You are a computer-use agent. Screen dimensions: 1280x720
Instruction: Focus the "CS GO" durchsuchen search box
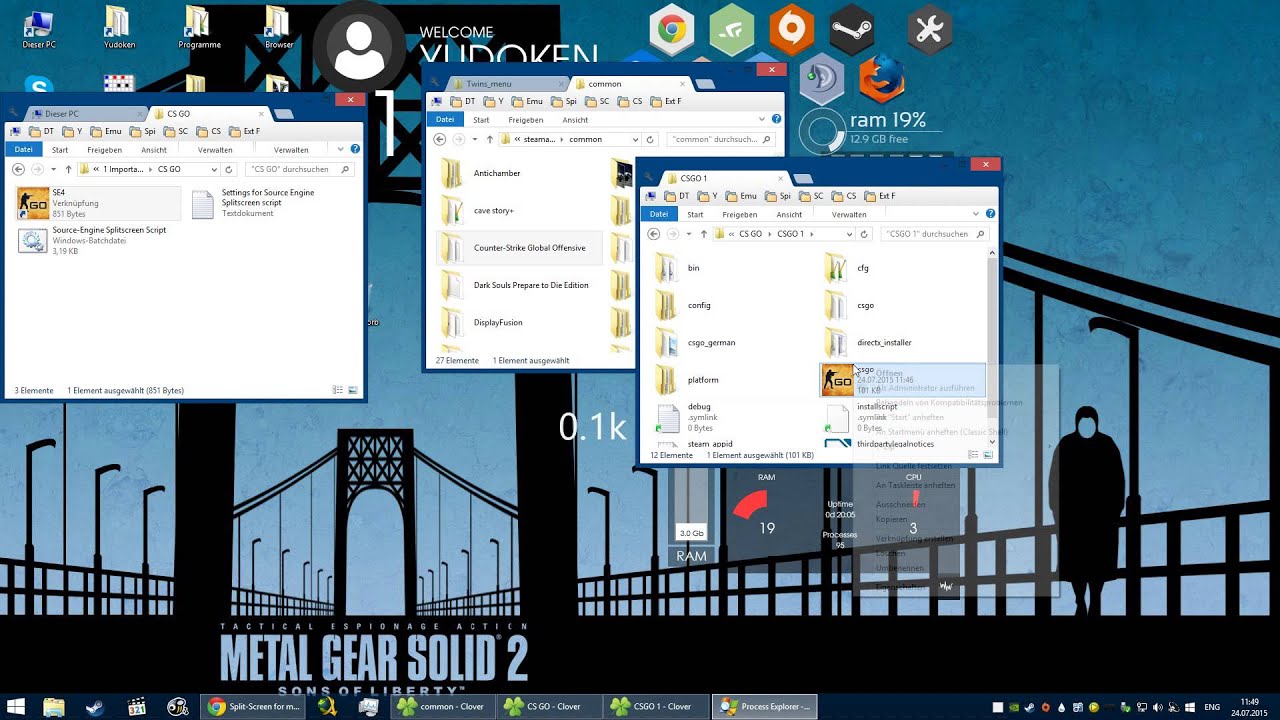(299, 170)
